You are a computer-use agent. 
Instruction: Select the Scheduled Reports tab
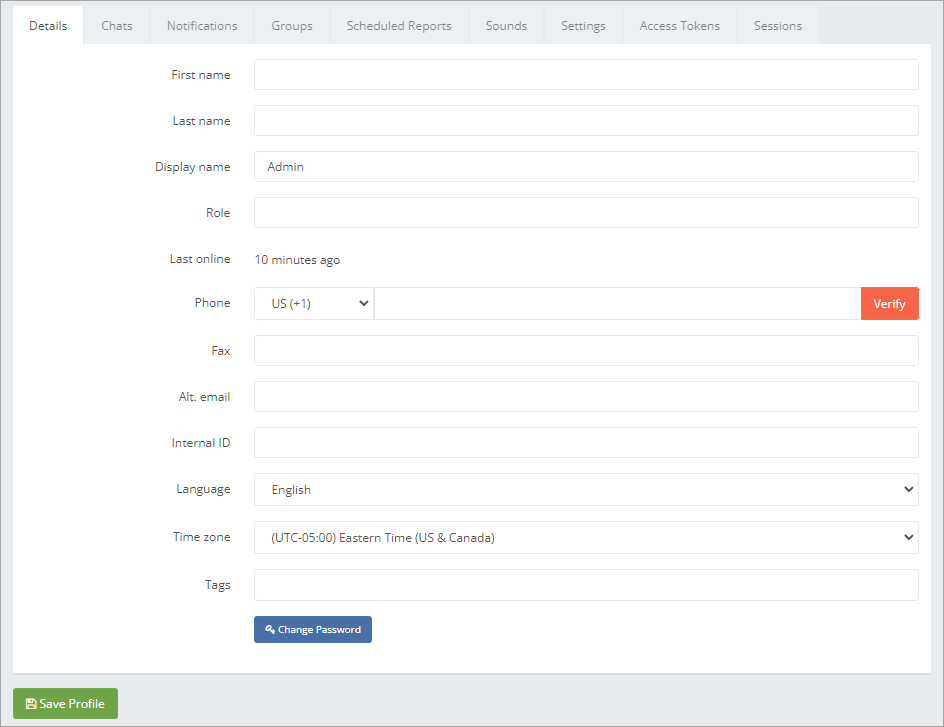(399, 26)
